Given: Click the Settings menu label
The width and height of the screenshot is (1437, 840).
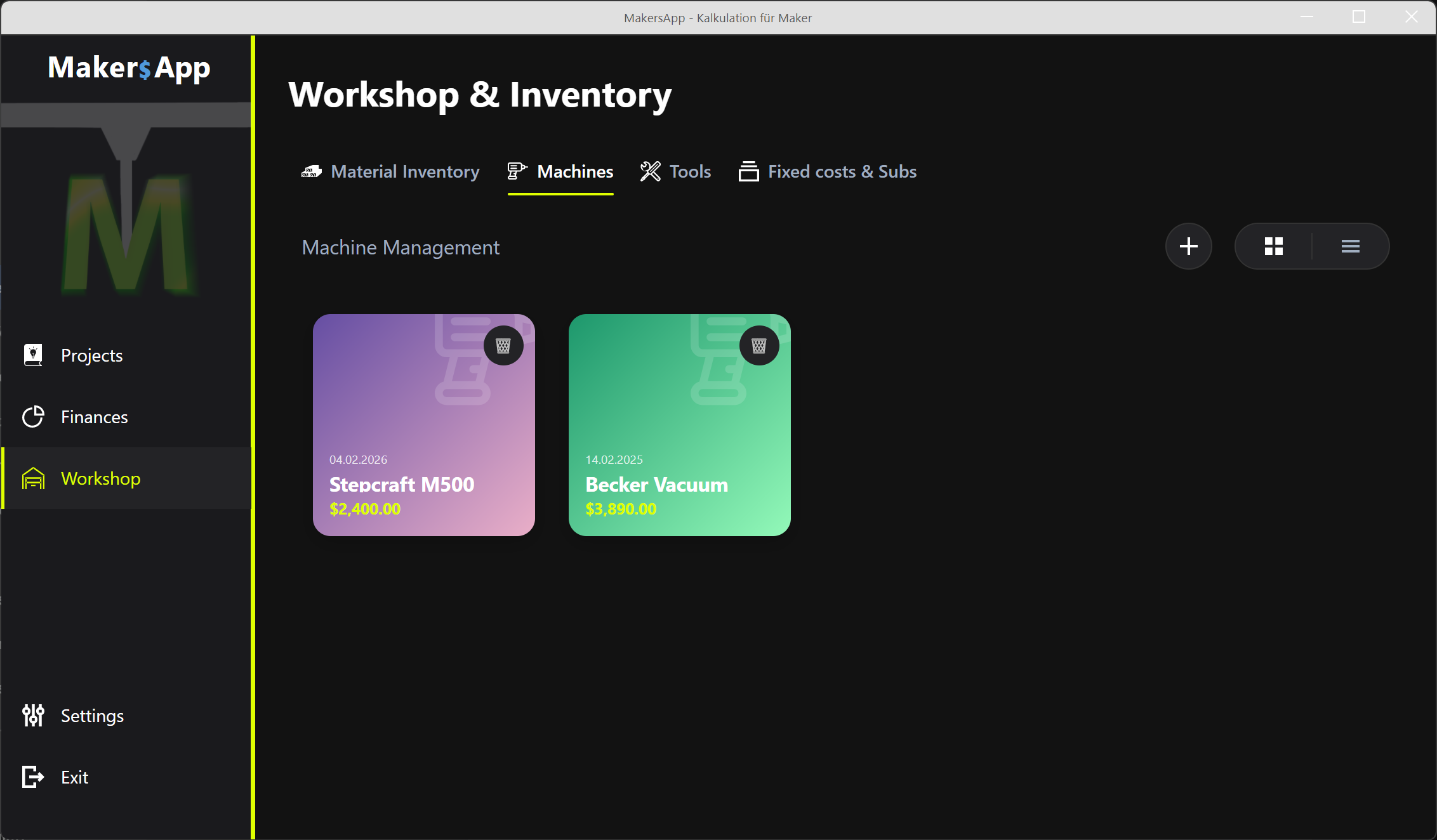Looking at the screenshot, I should [x=92, y=716].
